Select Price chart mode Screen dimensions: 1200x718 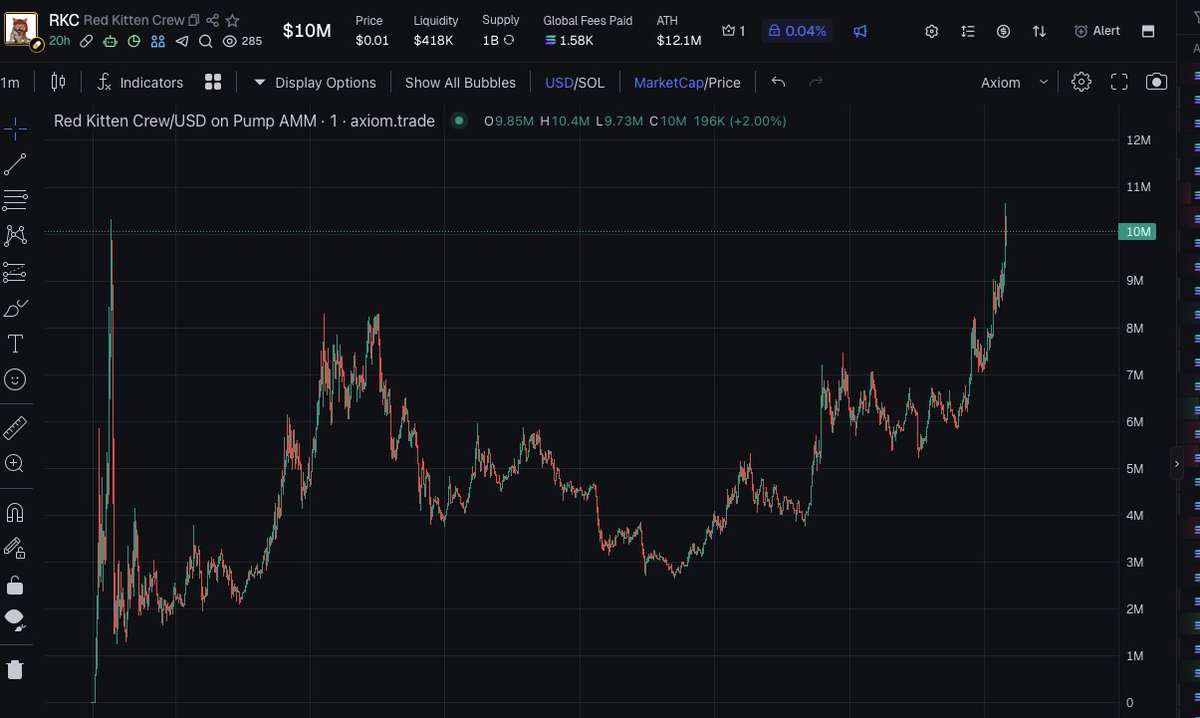[725, 82]
